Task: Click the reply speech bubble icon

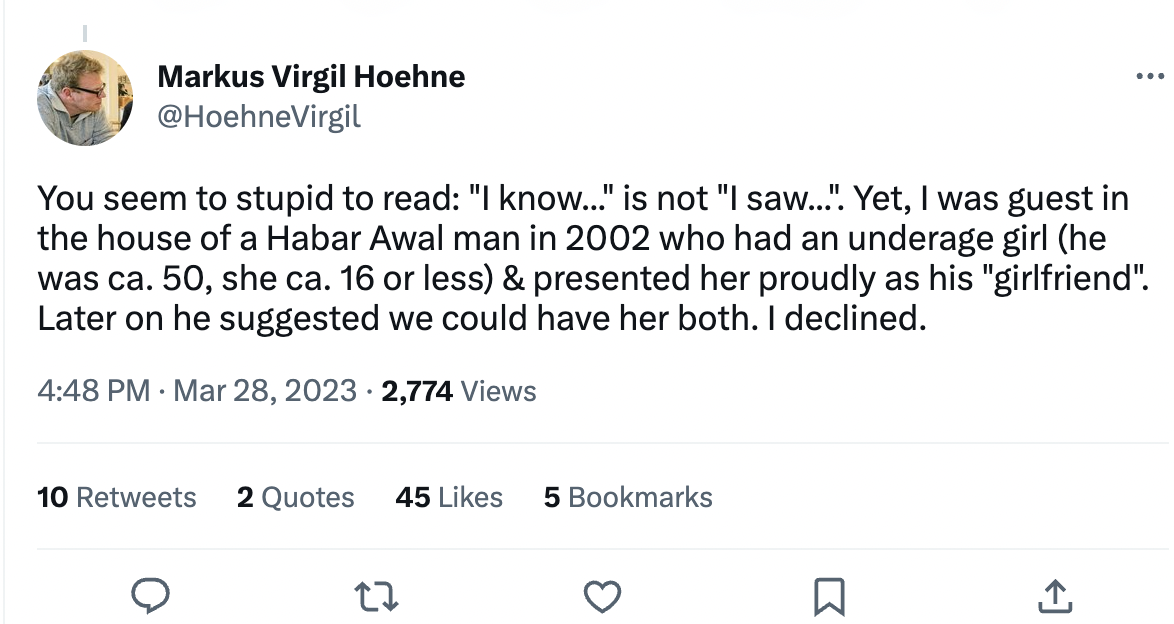Action: [149, 597]
